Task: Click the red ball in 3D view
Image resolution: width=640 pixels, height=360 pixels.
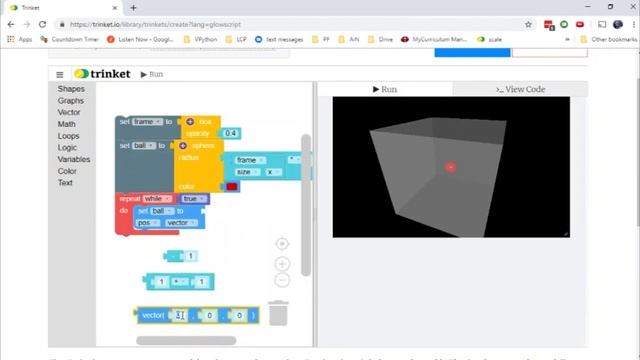Action: point(451,167)
